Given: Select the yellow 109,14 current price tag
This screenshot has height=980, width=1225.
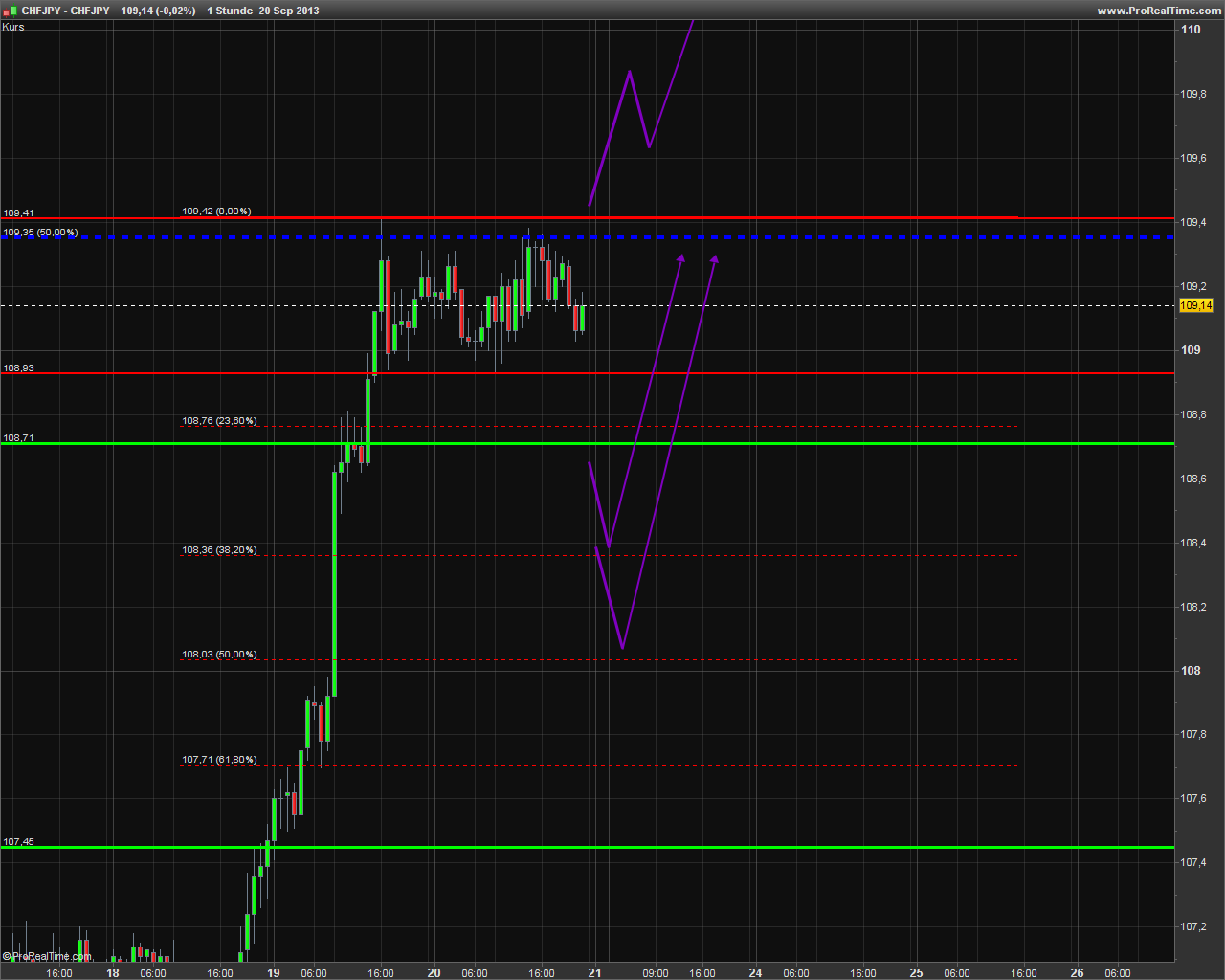Looking at the screenshot, I should point(1196,305).
